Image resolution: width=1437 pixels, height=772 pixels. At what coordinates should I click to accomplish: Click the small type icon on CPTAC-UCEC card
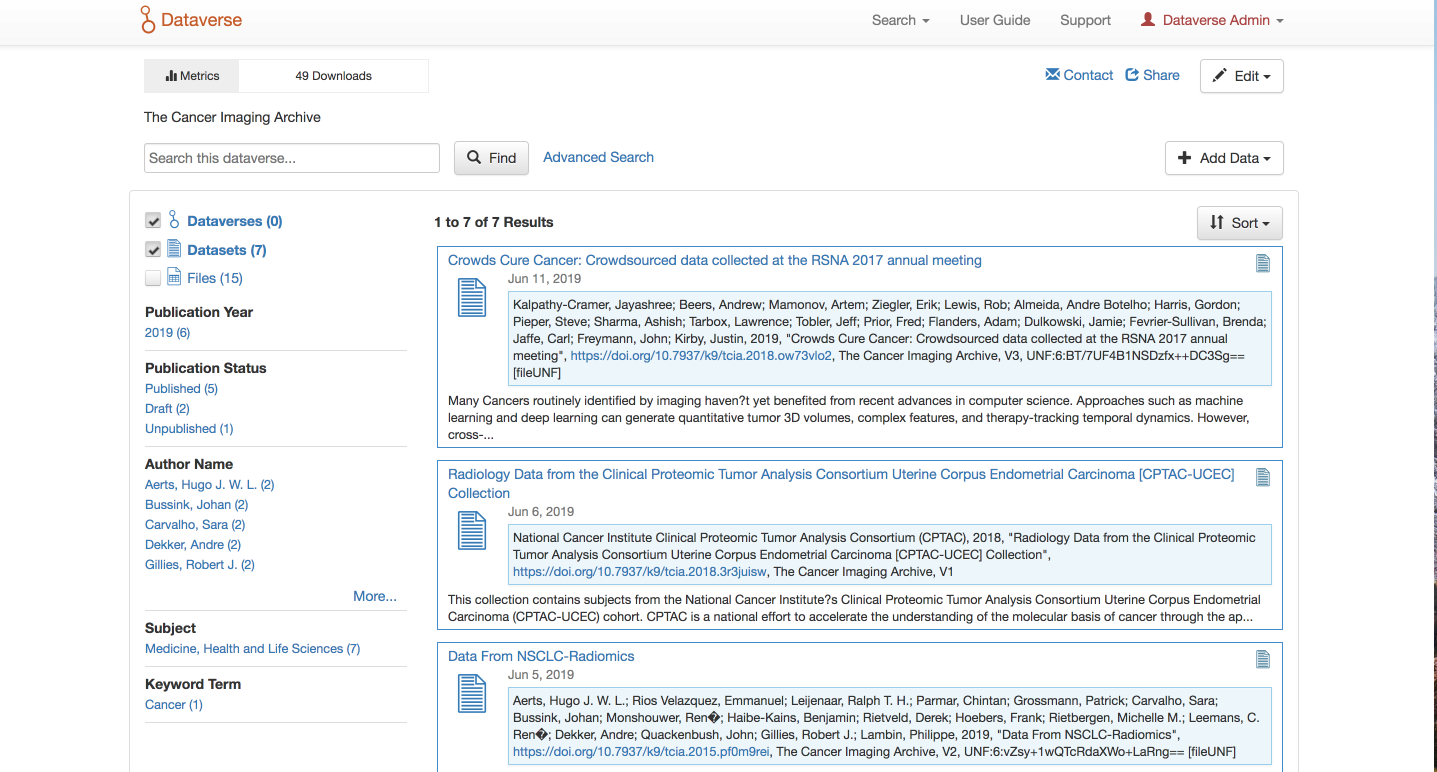click(x=1263, y=477)
